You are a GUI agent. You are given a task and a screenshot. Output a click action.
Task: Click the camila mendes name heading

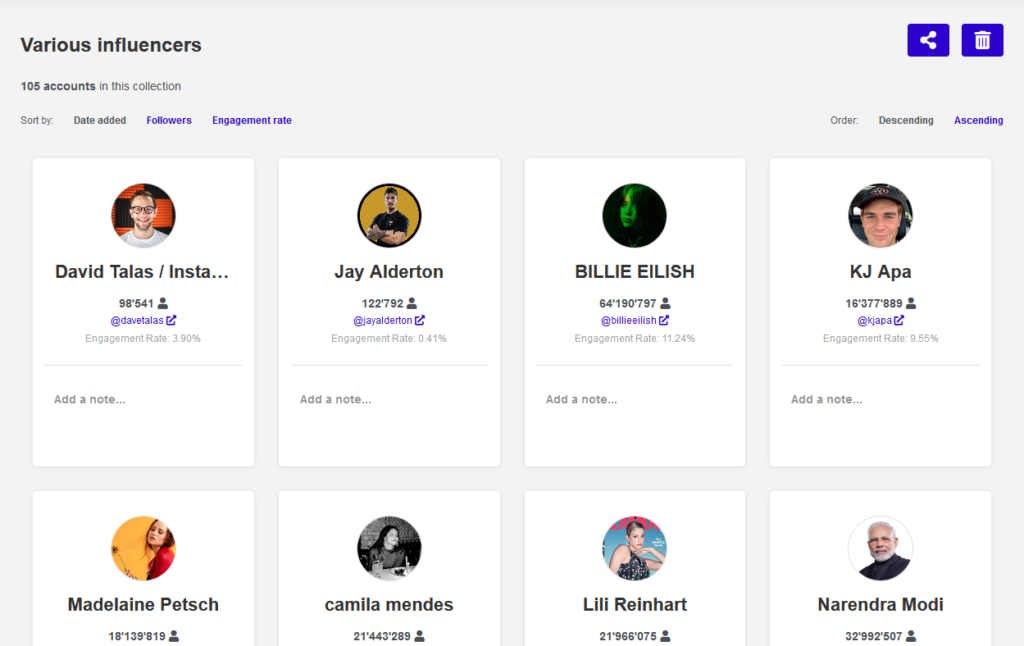click(x=389, y=605)
